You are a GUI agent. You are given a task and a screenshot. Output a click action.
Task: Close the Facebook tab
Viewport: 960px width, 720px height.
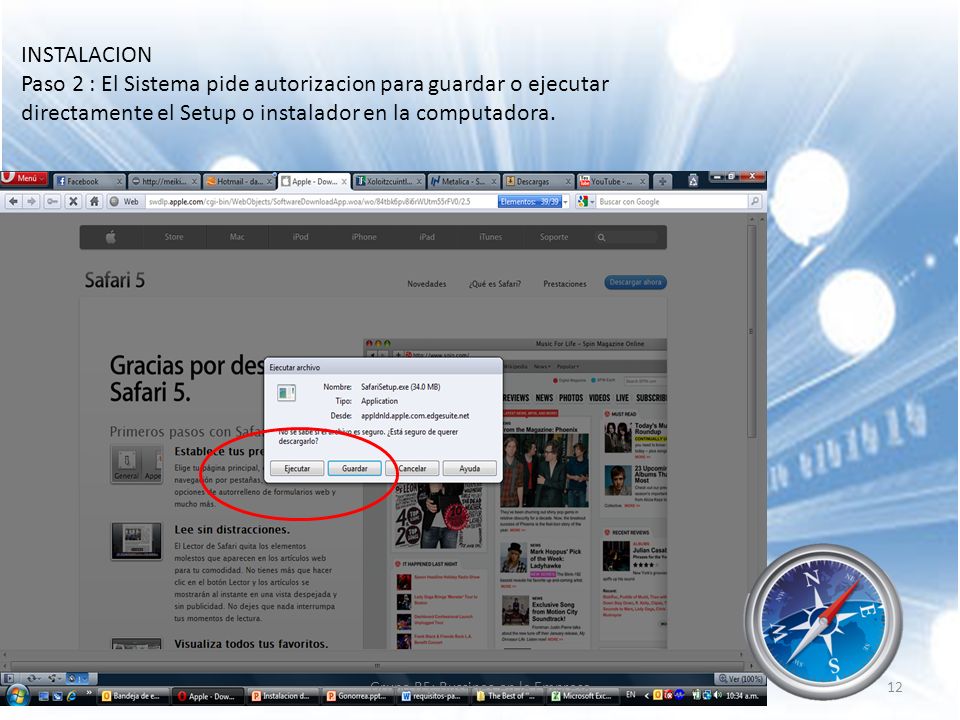point(119,182)
